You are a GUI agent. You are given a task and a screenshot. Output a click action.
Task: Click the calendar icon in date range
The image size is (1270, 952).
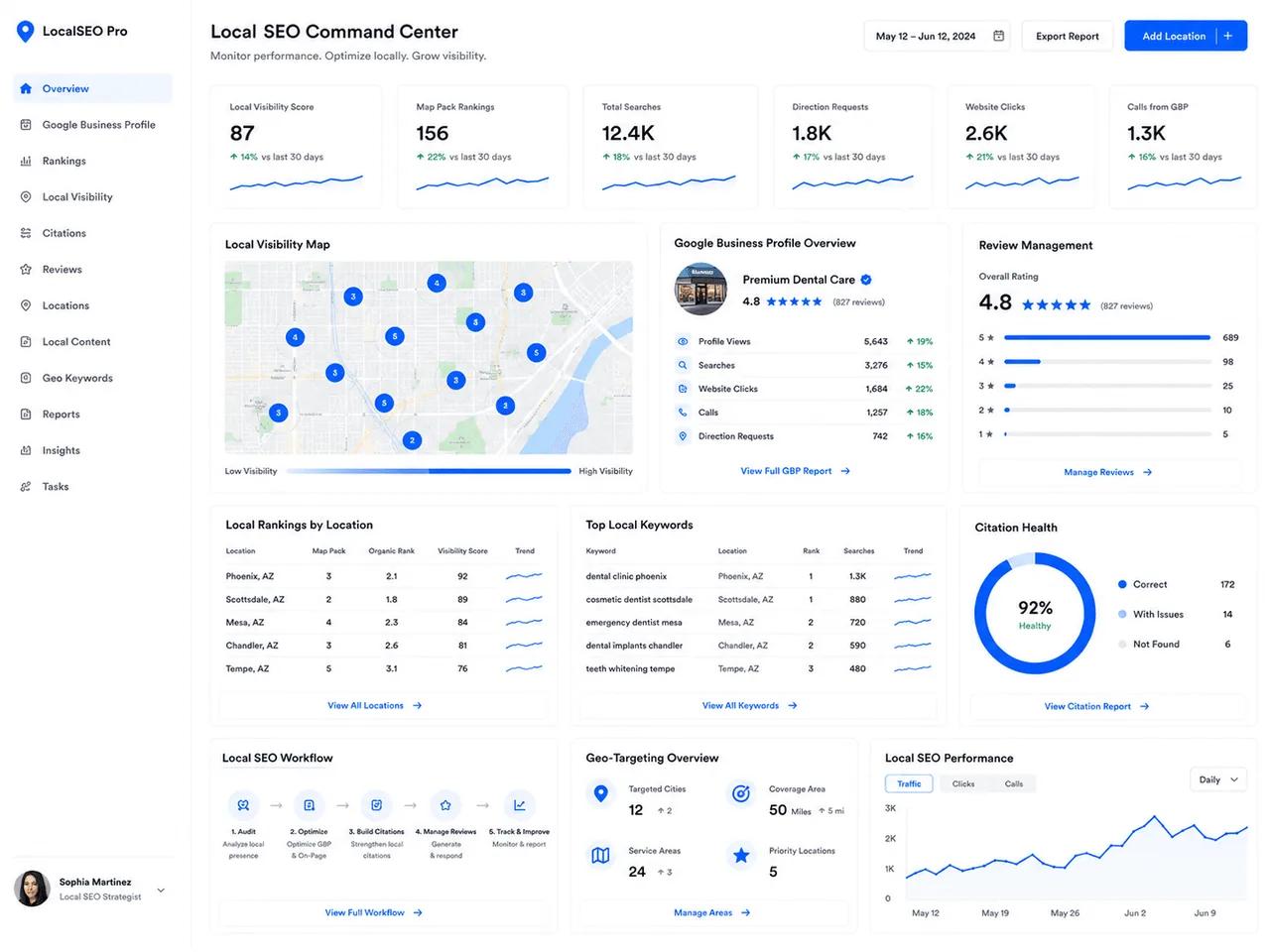click(x=999, y=36)
